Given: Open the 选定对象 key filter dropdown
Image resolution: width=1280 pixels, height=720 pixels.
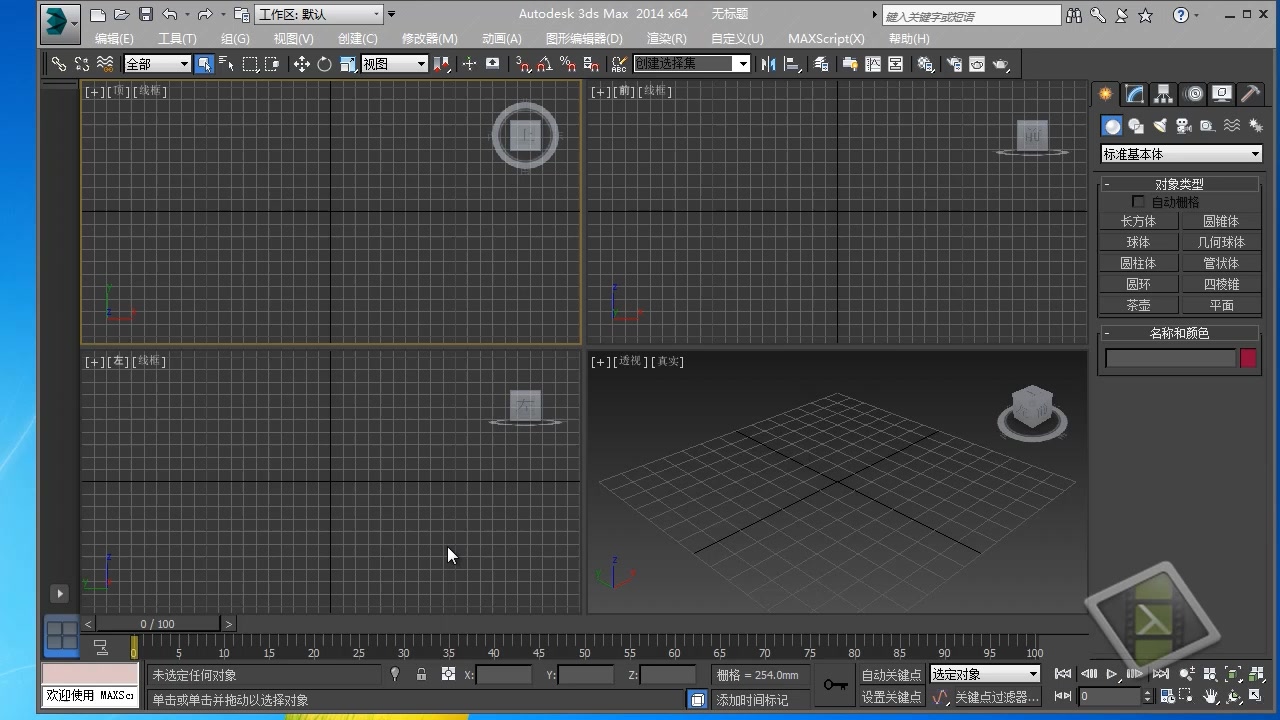Looking at the screenshot, I should point(985,675).
